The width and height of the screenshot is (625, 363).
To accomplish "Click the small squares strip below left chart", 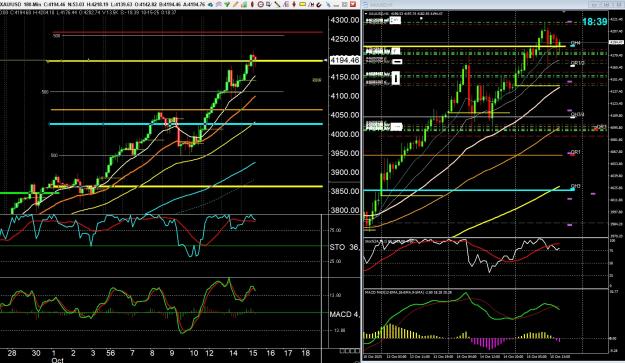I will point(350,351).
